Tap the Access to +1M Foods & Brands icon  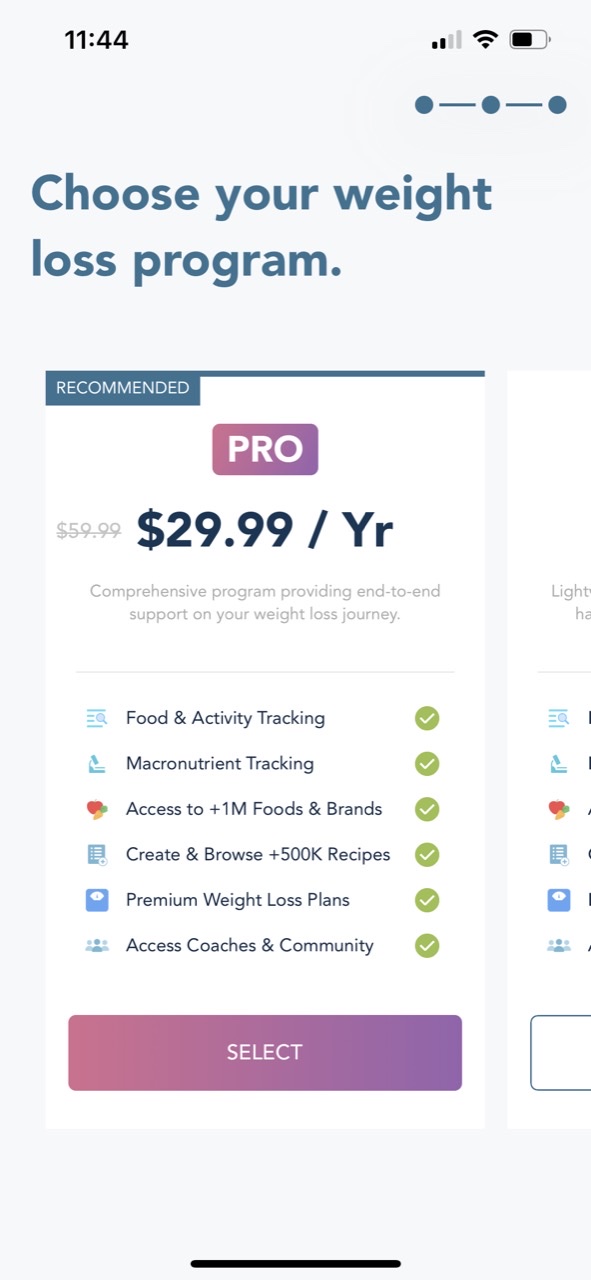(x=97, y=809)
